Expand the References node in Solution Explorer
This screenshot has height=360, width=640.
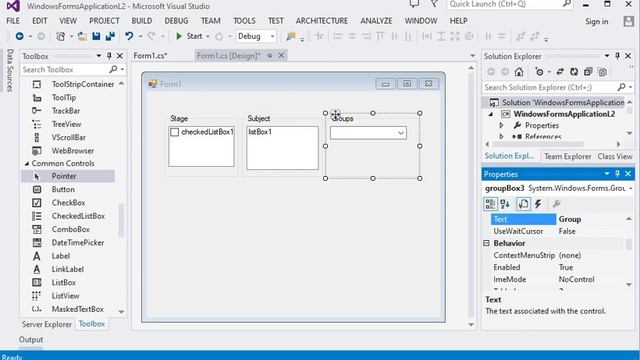click(x=502, y=137)
